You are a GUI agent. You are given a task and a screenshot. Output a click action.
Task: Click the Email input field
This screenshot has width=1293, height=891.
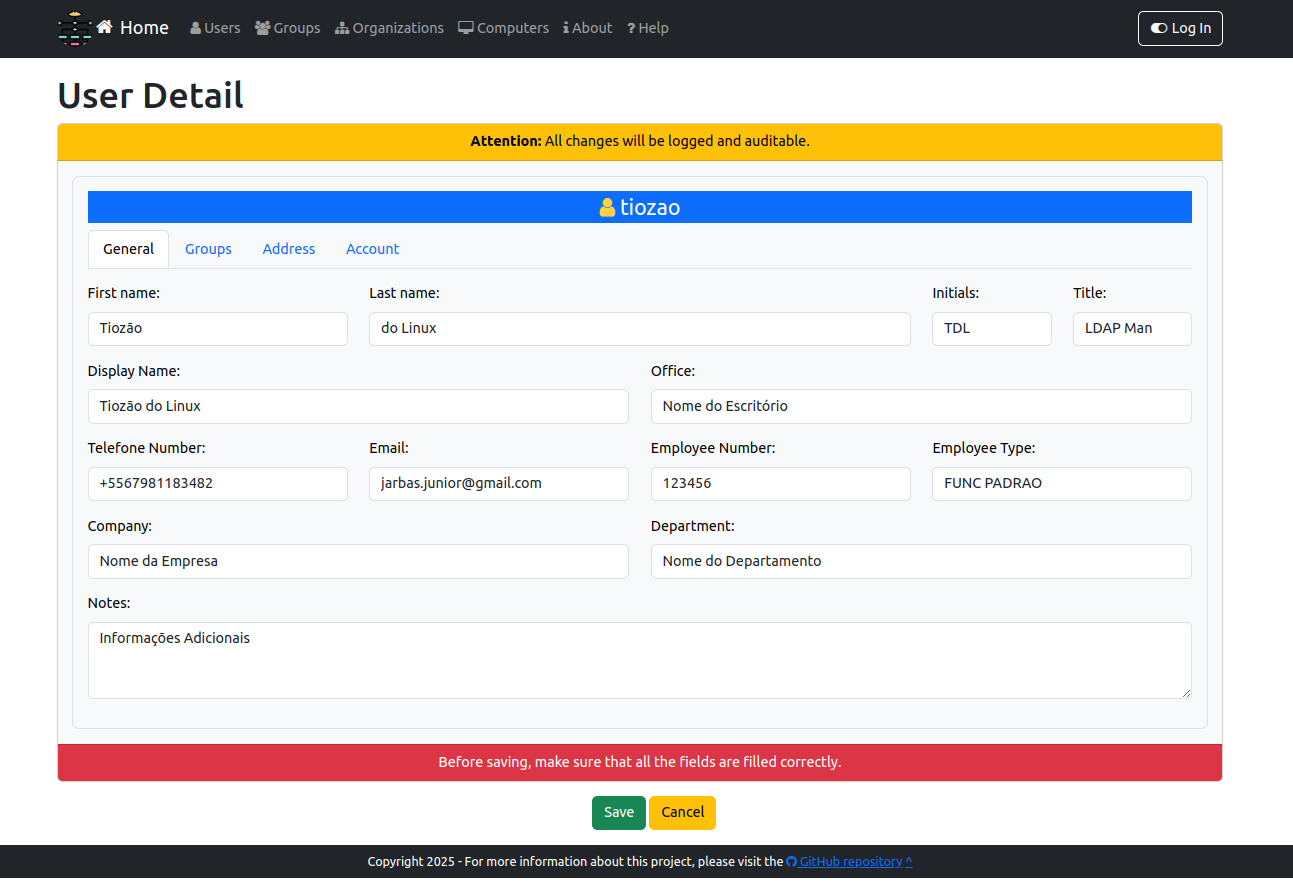(499, 484)
